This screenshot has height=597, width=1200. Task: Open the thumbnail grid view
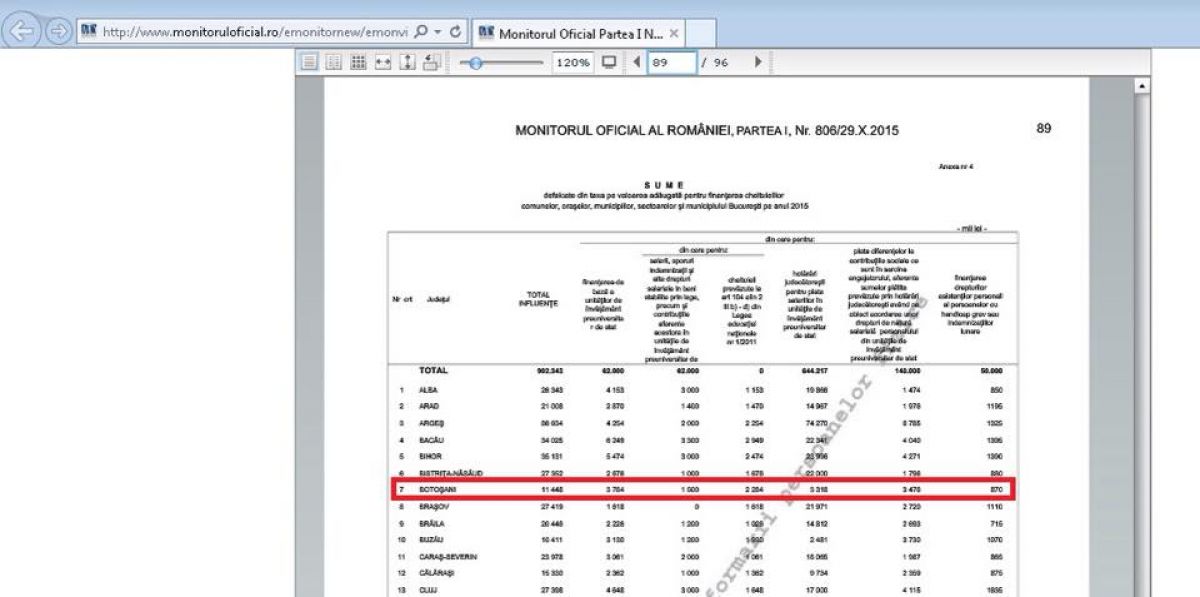pyautogui.click(x=358, y=62)
